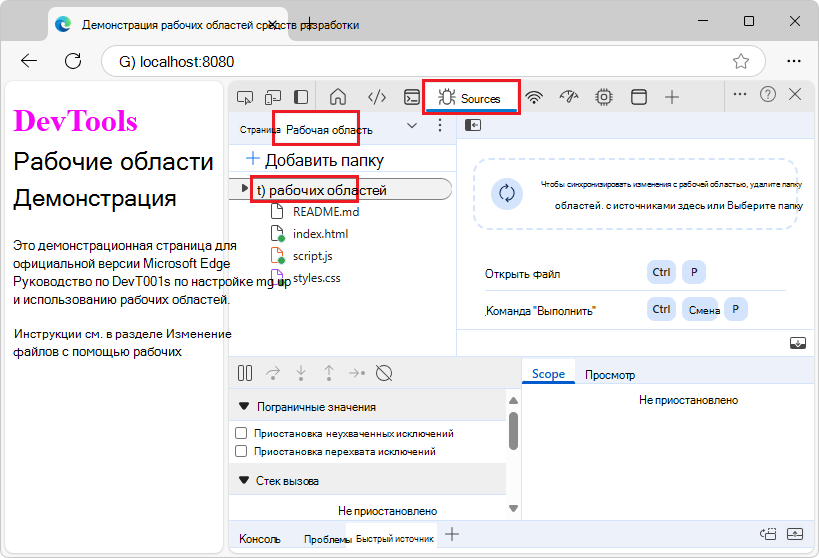Switch to the Страница tab
Screen dimensions: 819x558
(x=260, y=130)
